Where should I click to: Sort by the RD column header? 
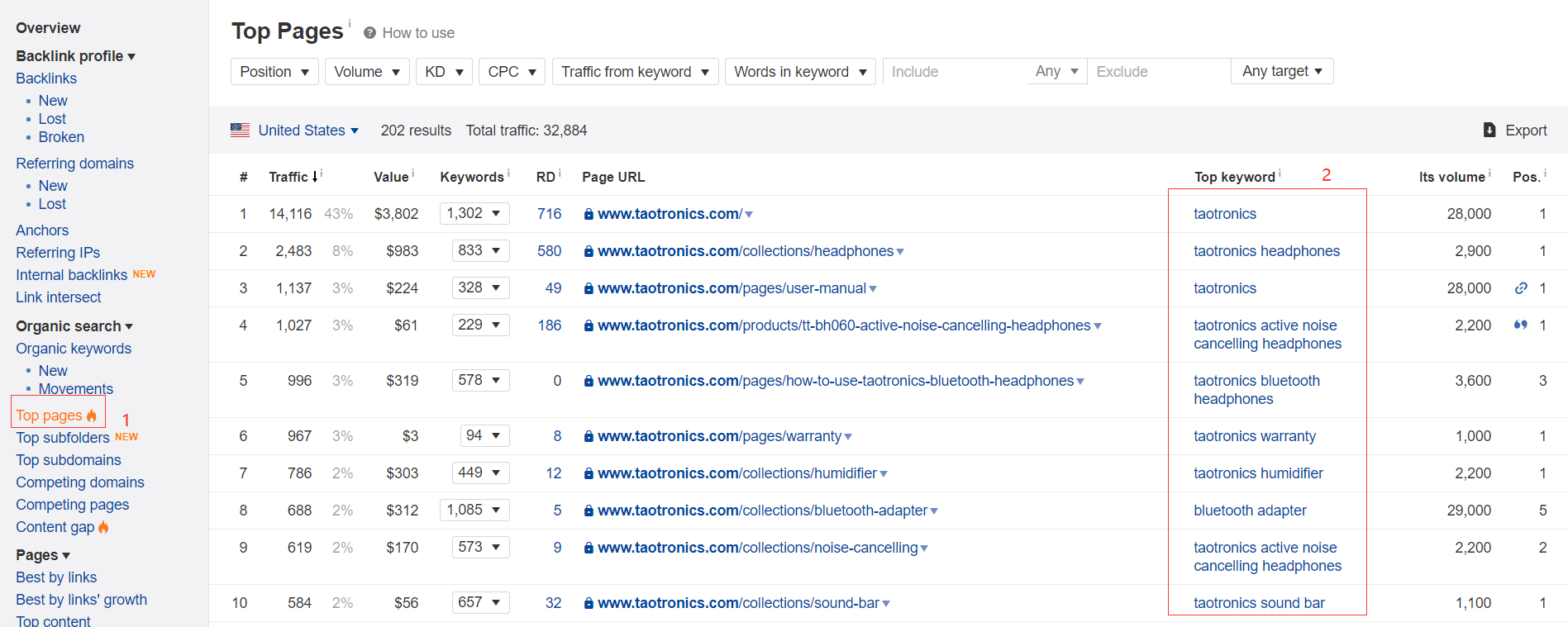(x=546, y=177)
